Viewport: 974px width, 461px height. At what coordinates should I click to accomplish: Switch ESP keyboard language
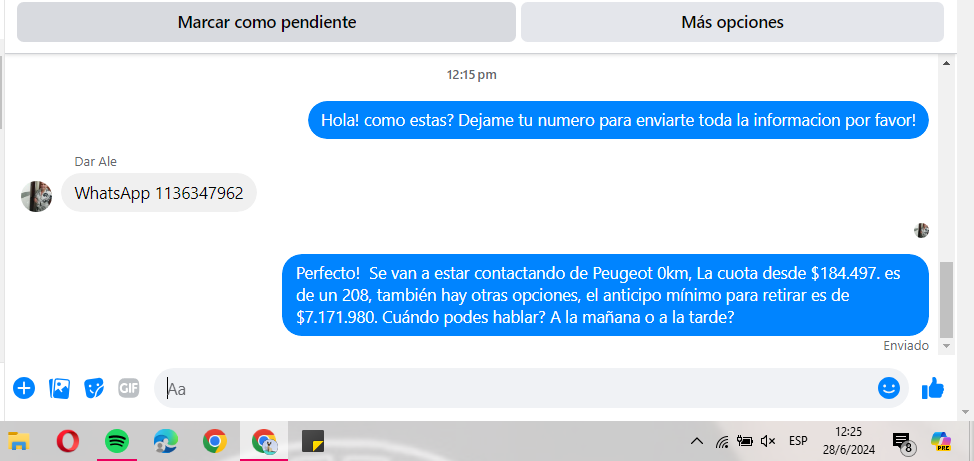coord(798,441)
